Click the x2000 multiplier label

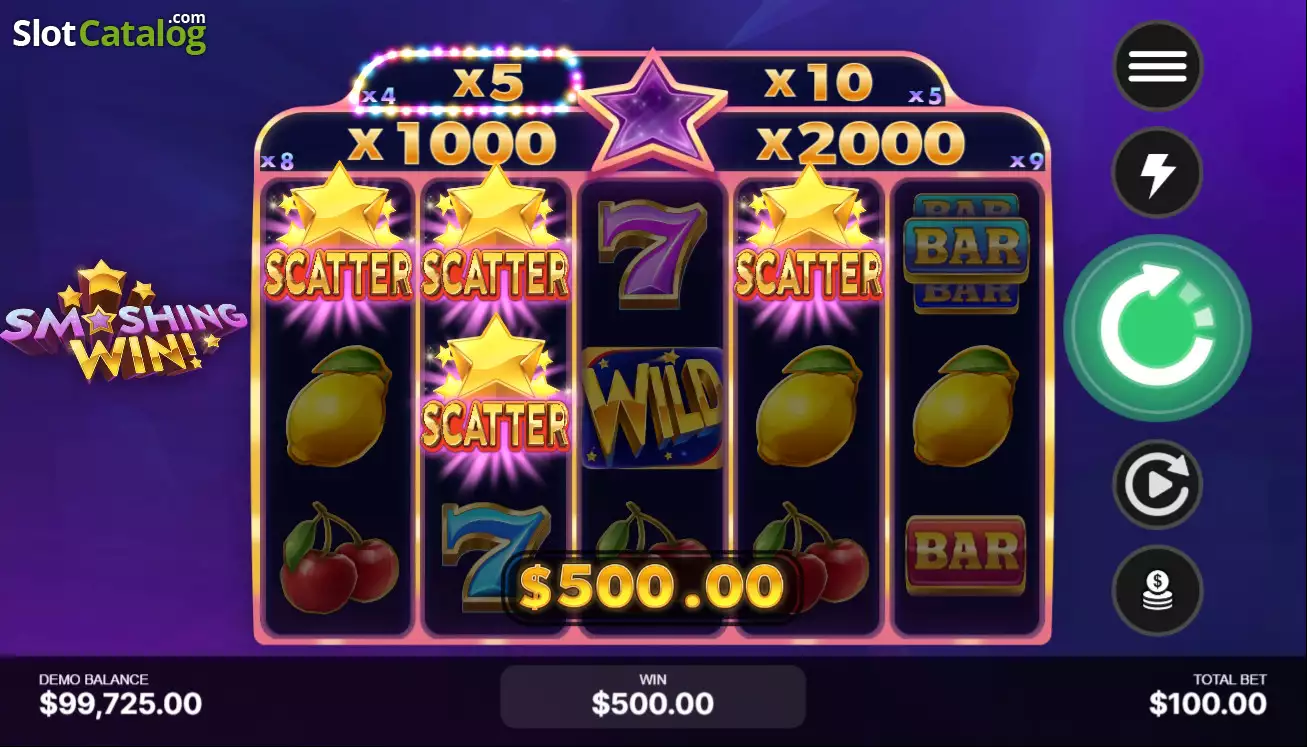coord(860,144)
